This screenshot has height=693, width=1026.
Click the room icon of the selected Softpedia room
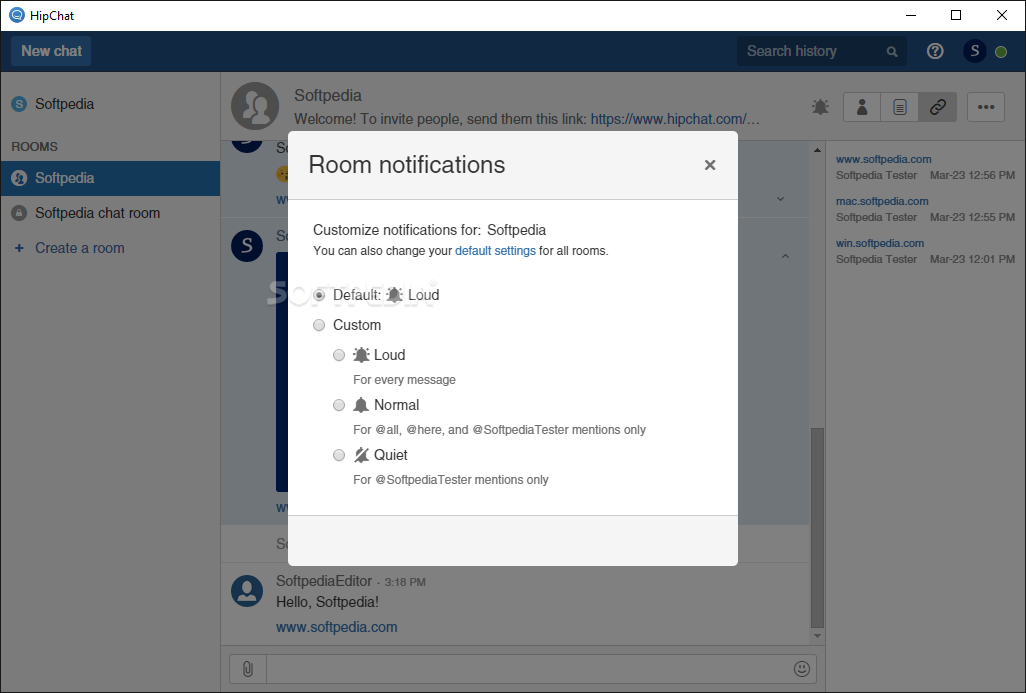(x=20, y=178)
